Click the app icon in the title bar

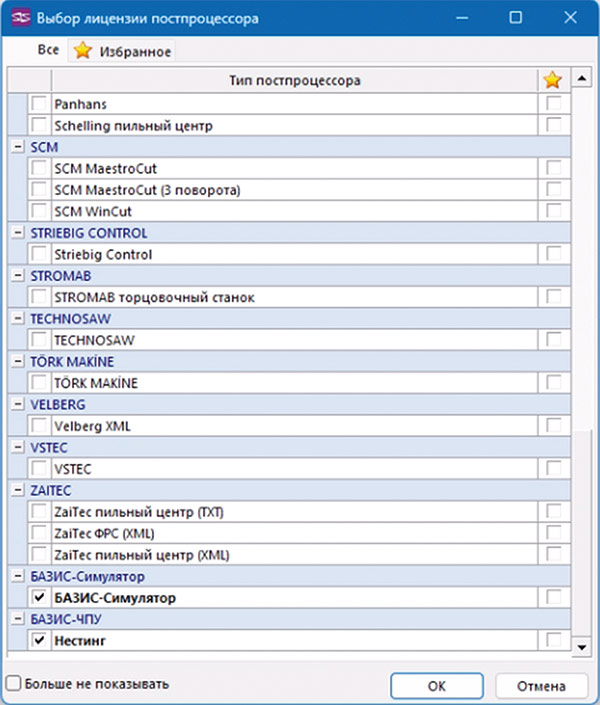coord(19,18)
